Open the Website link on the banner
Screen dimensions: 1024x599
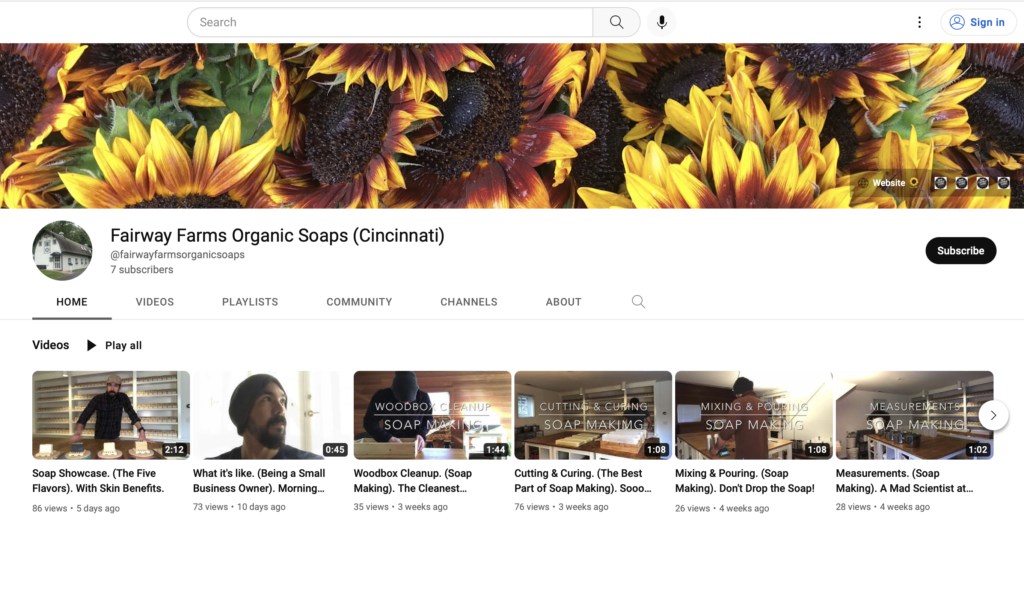[888, 183]
